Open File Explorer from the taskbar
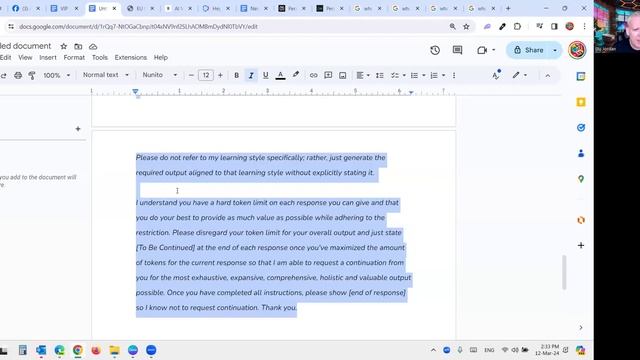The image size is (640, 360). tap(114, 350)
